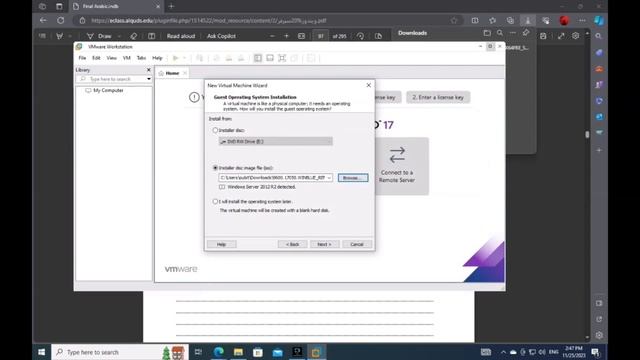Show hidden tray icons chevron
The image size is (640, 360).
tap(503, 352)
